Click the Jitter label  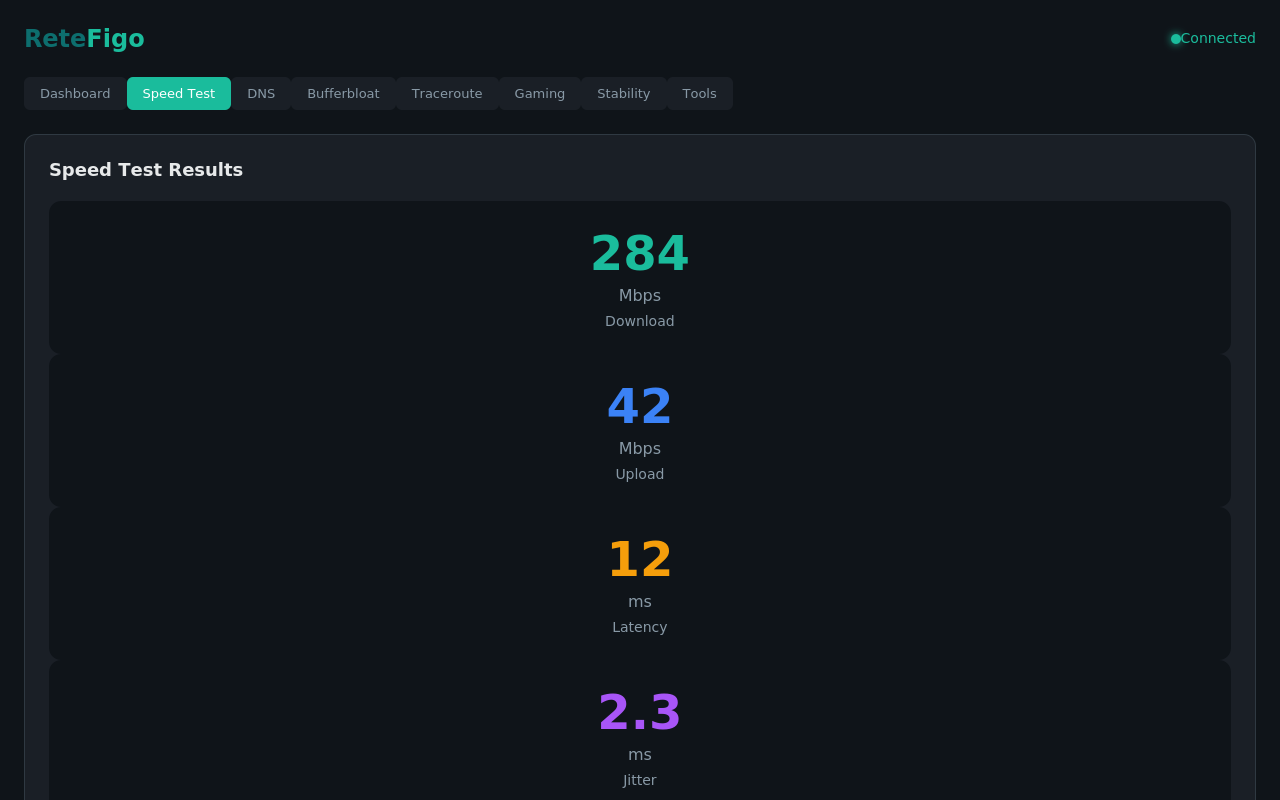coord(640,780)
